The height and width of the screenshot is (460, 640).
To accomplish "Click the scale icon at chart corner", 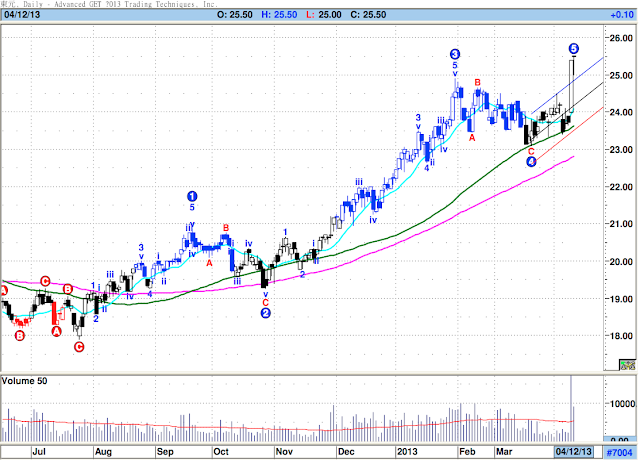I will [x=627, y=364].
